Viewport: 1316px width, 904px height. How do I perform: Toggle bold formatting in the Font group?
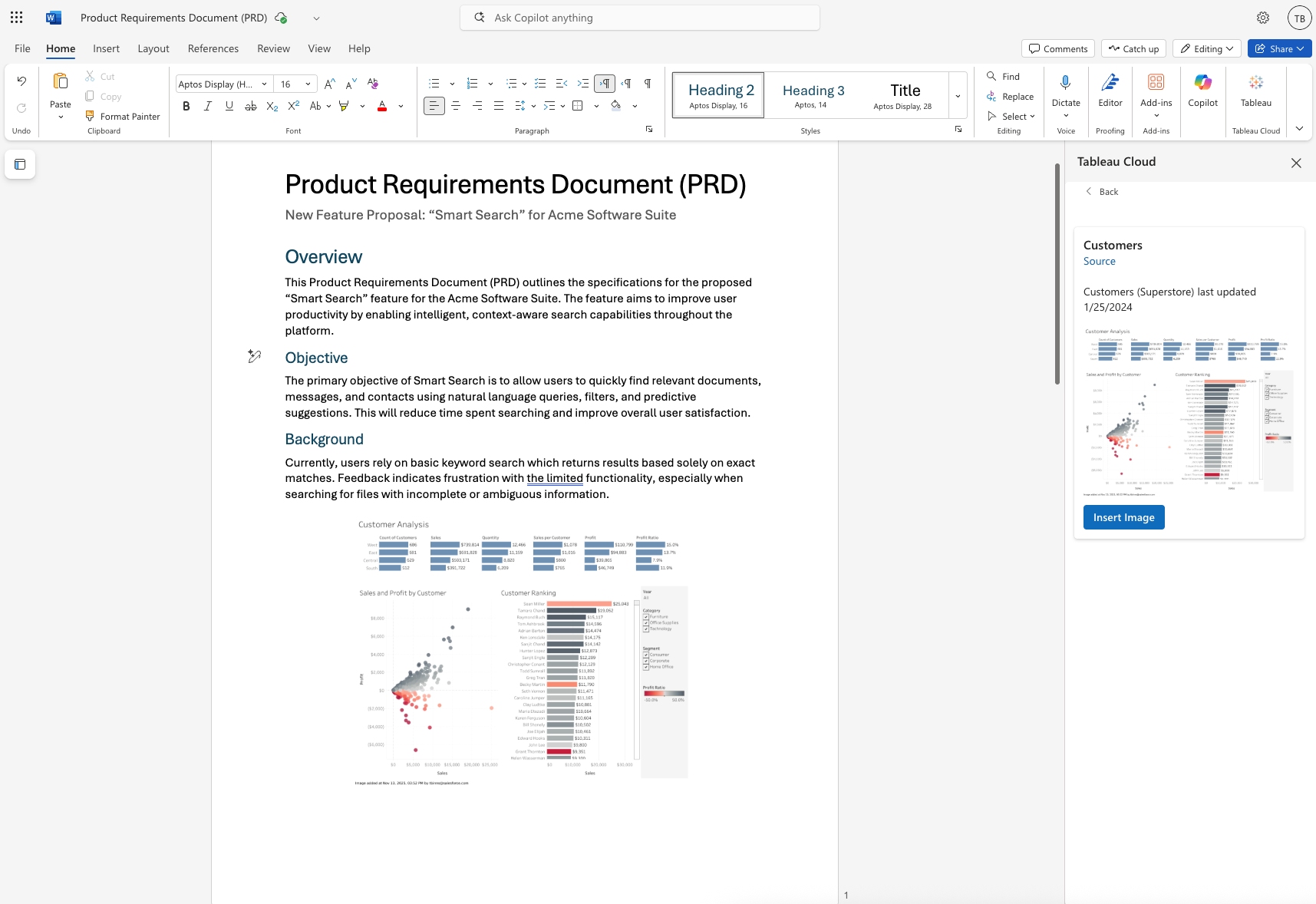click(186, 106)
